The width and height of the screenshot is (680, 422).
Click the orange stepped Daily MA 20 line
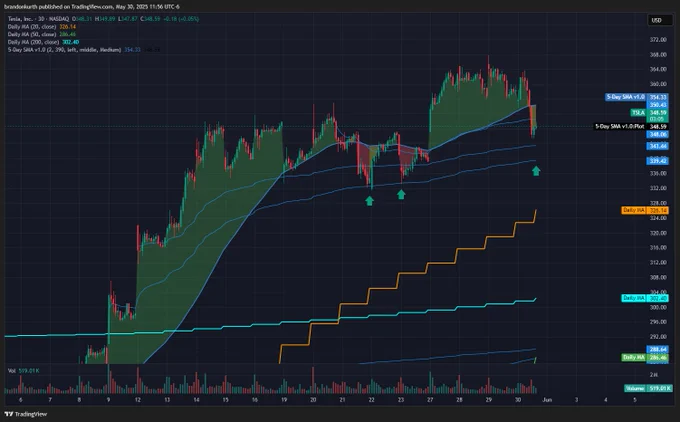413,273
